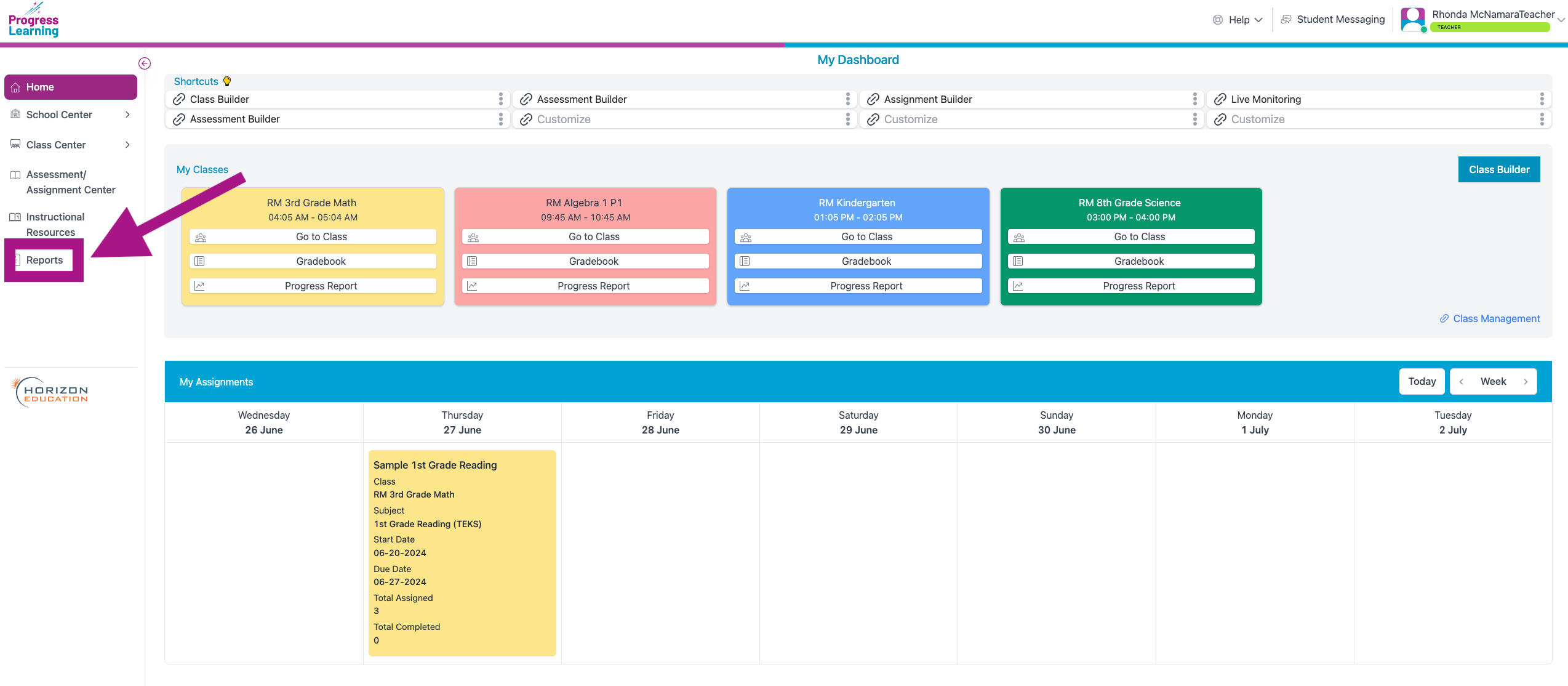Open Student Messaging from the top bar icon
The width and height of the screenshot is (1568, 686).
pyautogui.click(x=1286, y=19)
